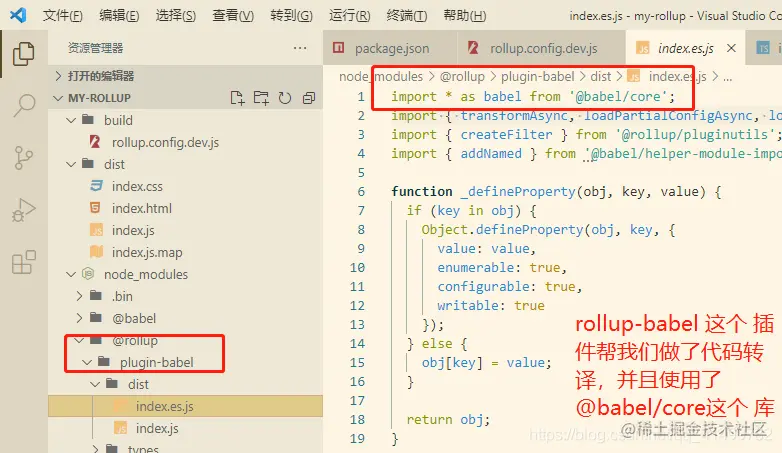Click the plugin-babel breadcrumb segment
The width and height of the screenshot is (782, 453).
click(538, 76)
